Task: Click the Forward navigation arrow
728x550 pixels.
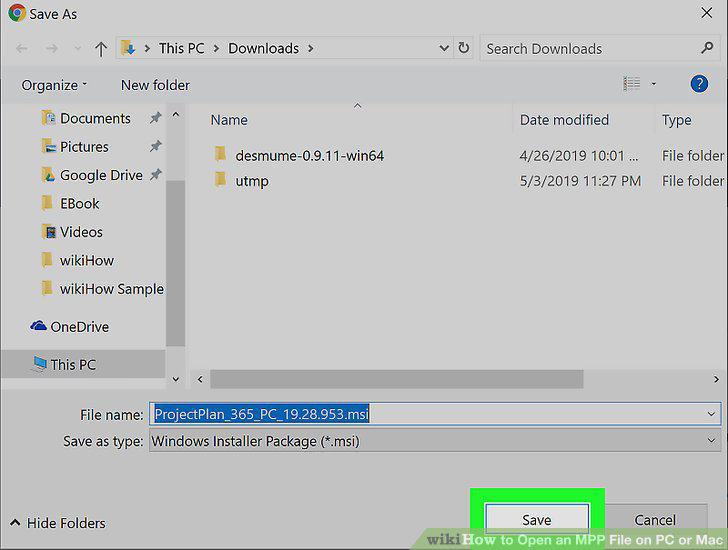Action: (x=52, y=48)
